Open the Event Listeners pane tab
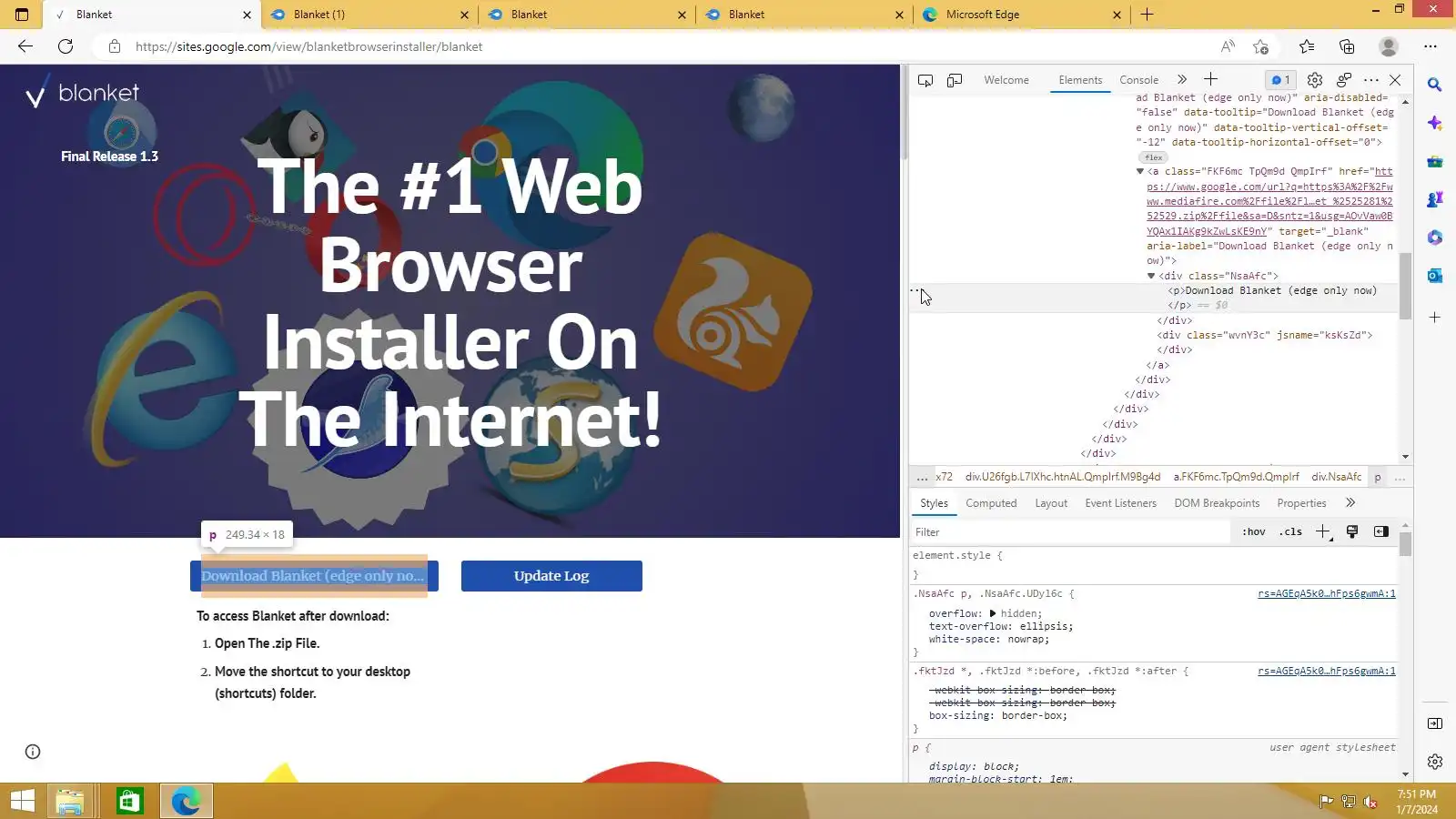The height and width of the screenshot is (819, 1456). point(1120,503)
